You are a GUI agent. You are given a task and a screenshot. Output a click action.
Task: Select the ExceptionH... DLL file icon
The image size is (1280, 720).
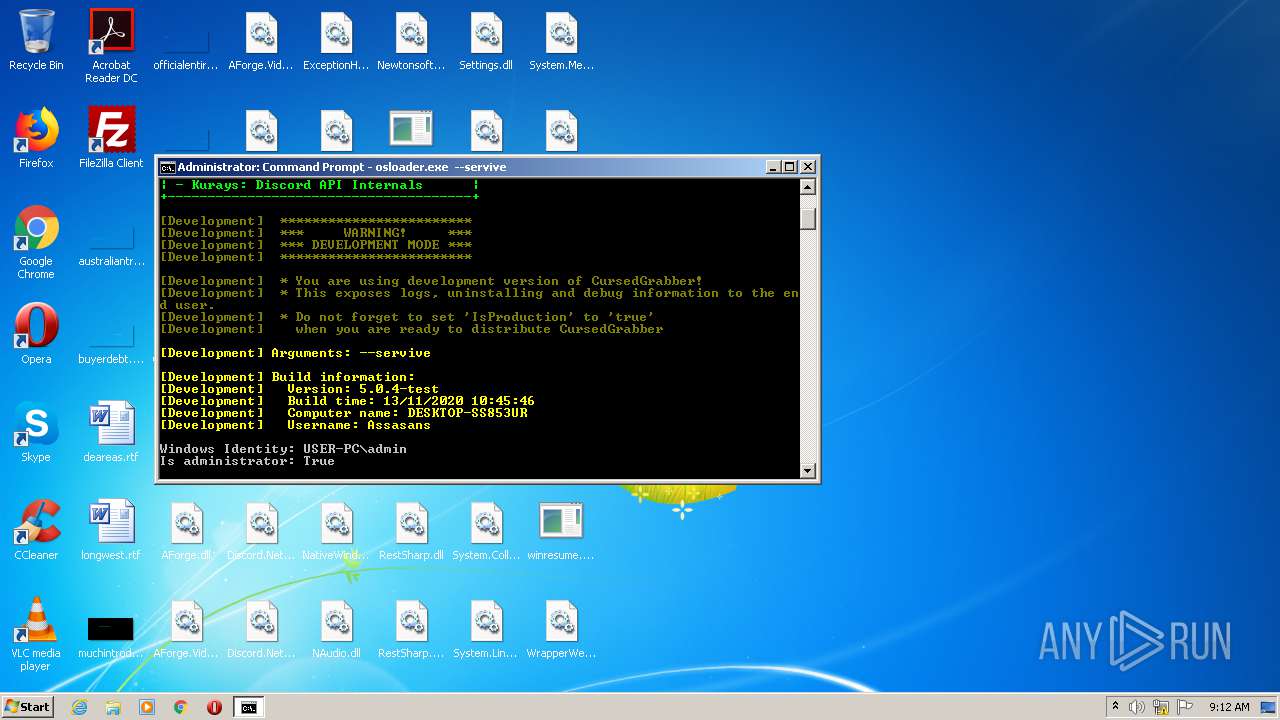(336, 41)
